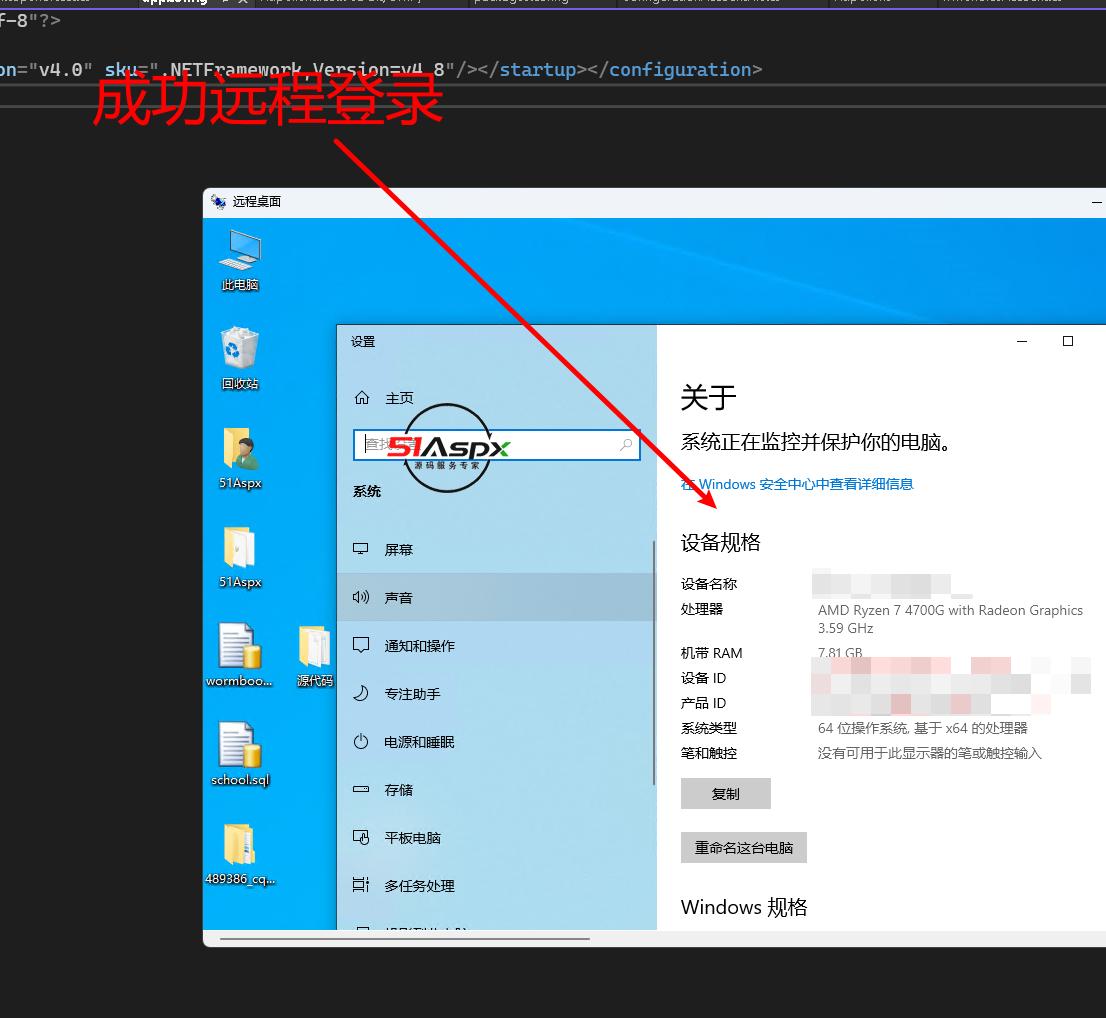Click the 64 位操作系统 system type value
Image resolution: width=1106 pixels, height=1018 pixels.
click(923, 728)
